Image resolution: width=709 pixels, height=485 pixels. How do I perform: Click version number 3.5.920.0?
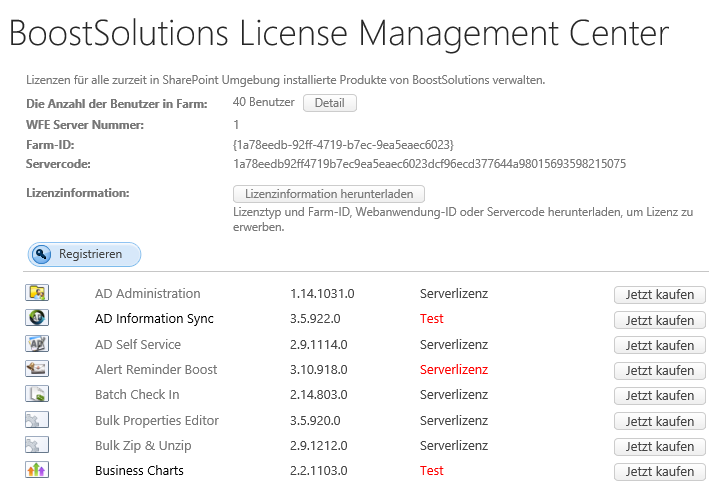point(315,420)
